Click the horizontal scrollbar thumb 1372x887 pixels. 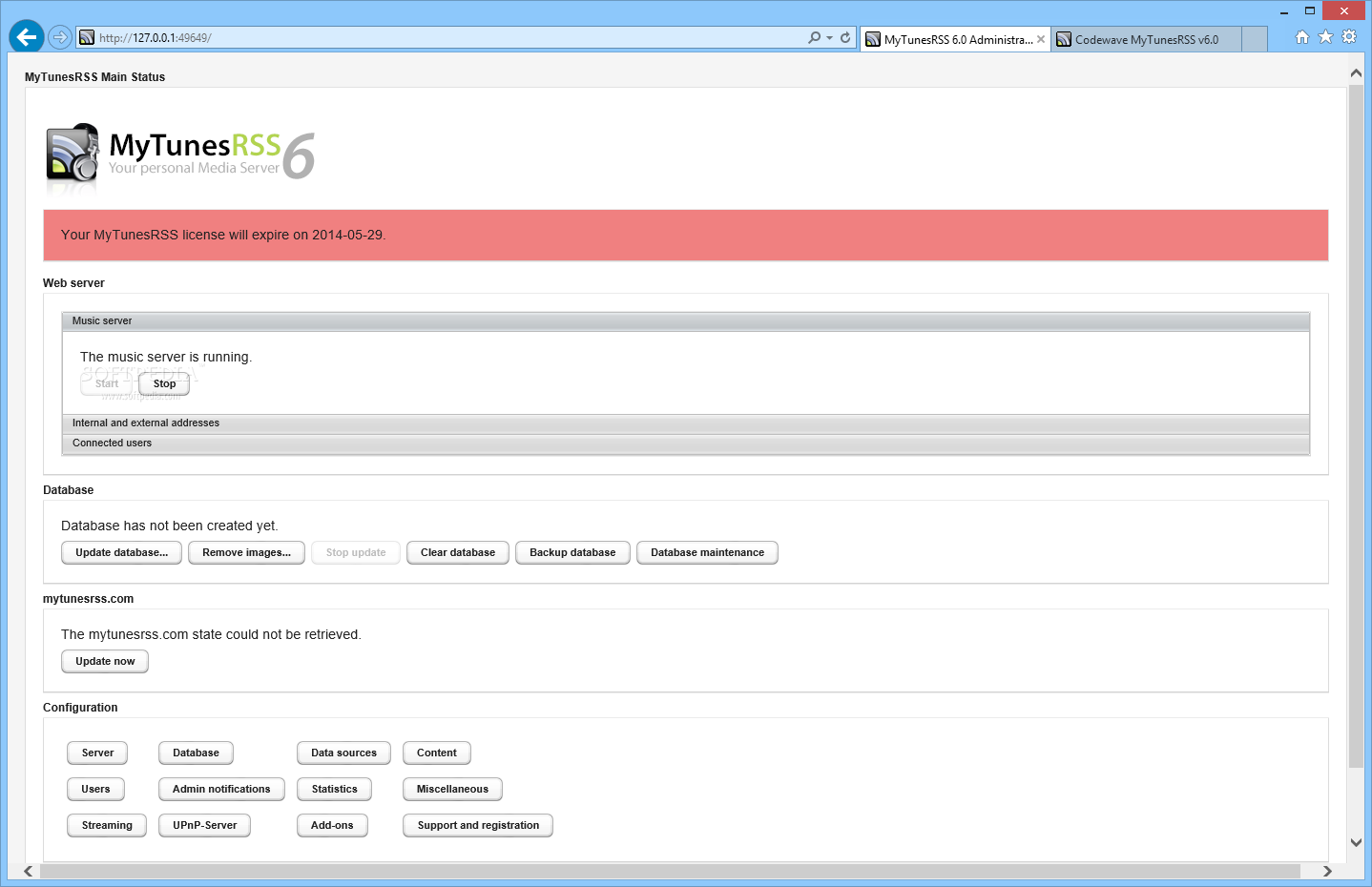tap(670, 872)
